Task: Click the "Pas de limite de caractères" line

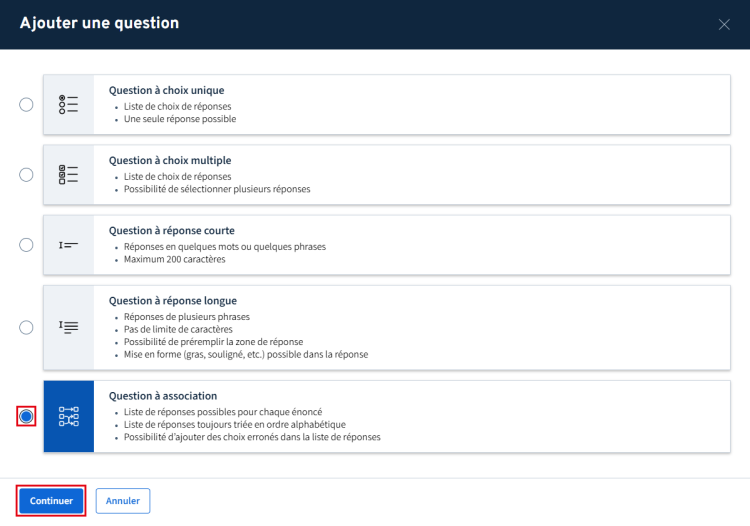Action: [178, 329]
